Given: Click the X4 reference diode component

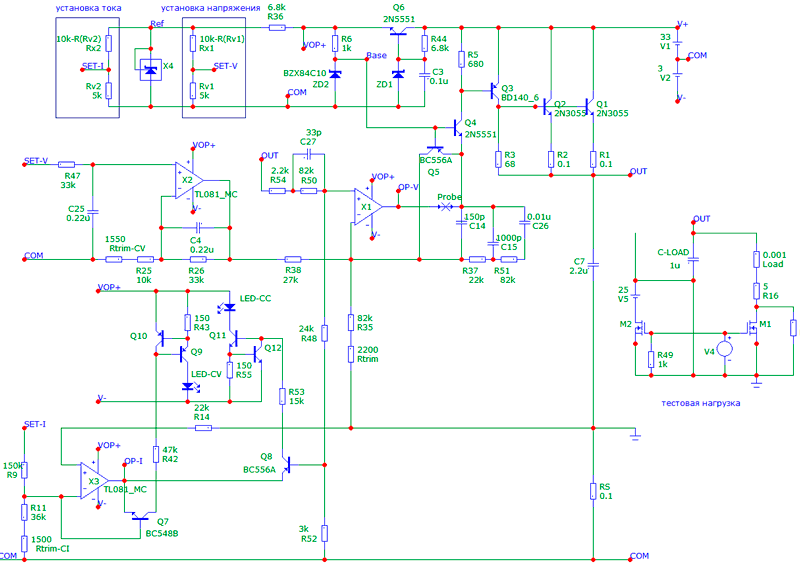Looking at the screenshot, I should pos(151,70).
